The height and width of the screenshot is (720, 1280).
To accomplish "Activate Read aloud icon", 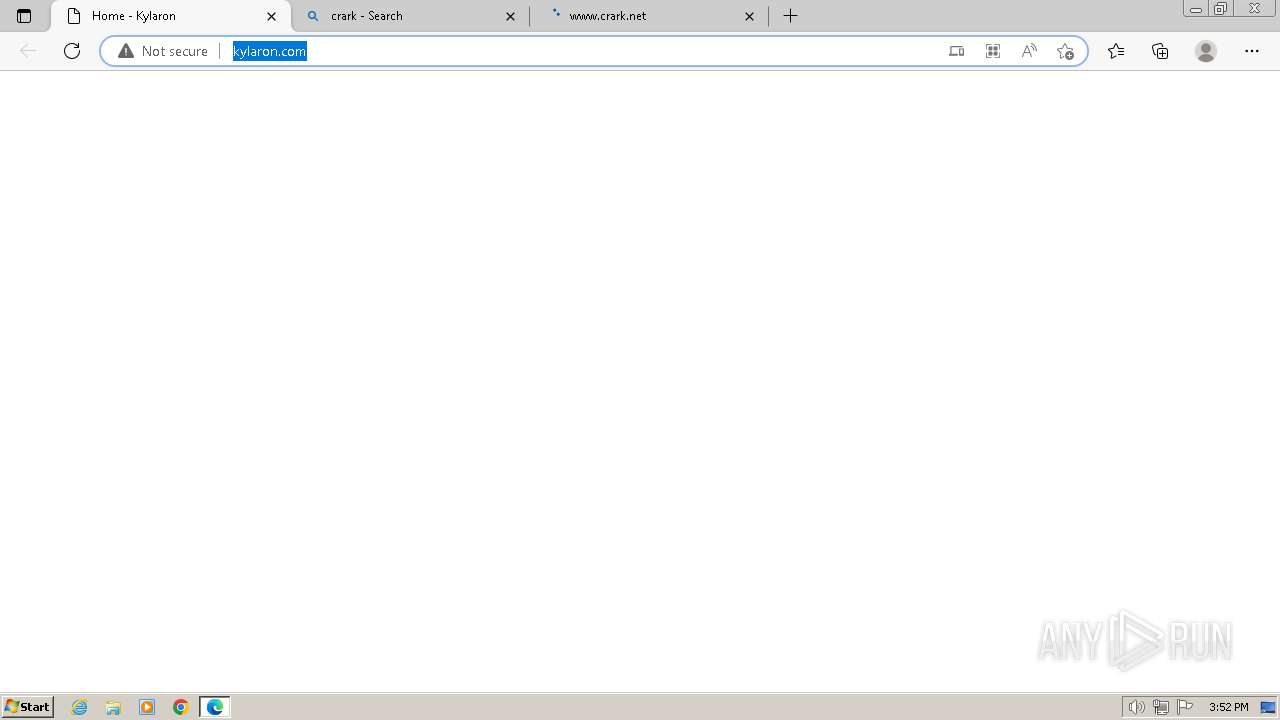I will pyautogui.click(x=1028, y=51).
